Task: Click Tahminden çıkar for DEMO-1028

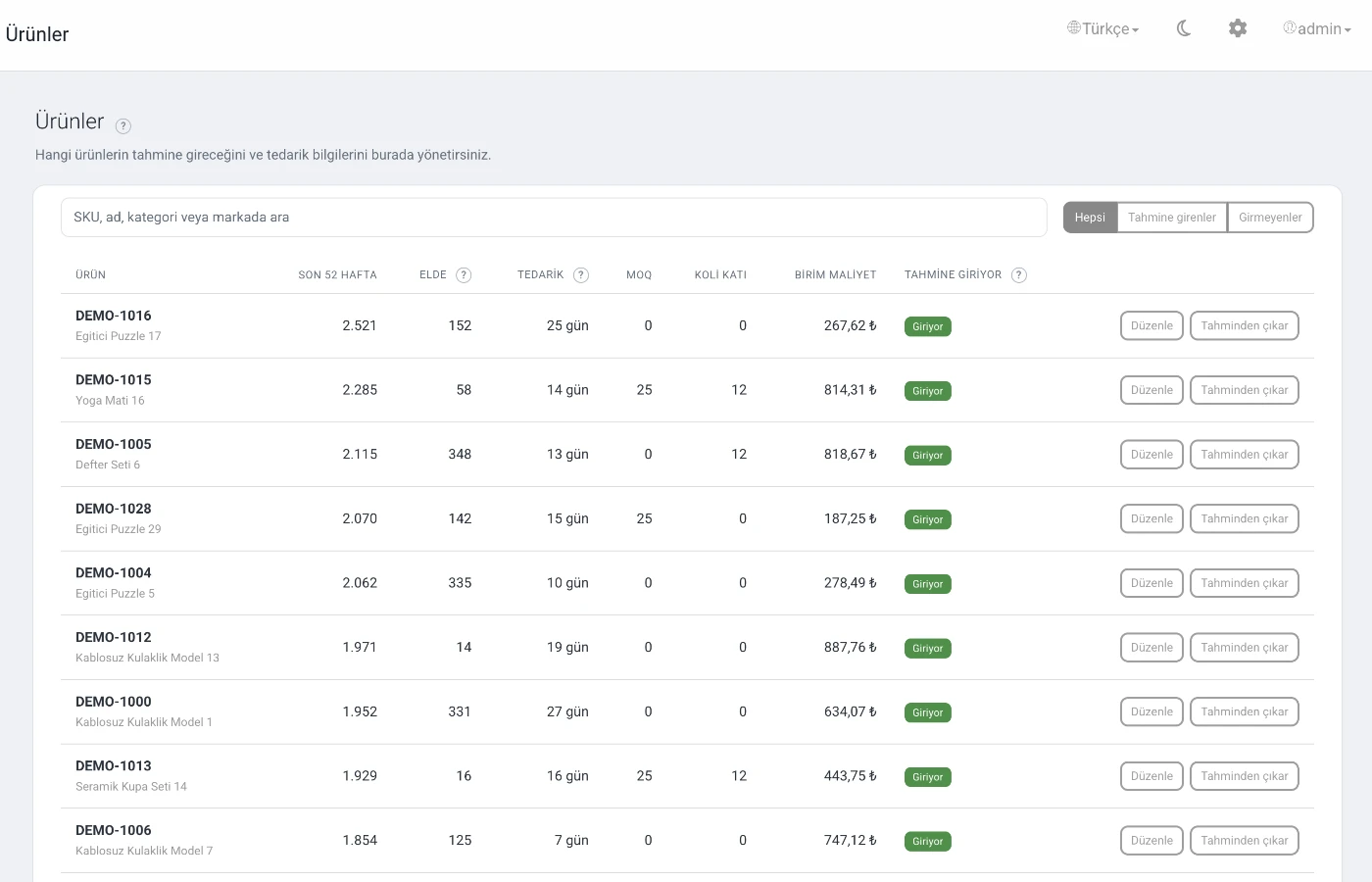Action: (x=1245, y=518)
